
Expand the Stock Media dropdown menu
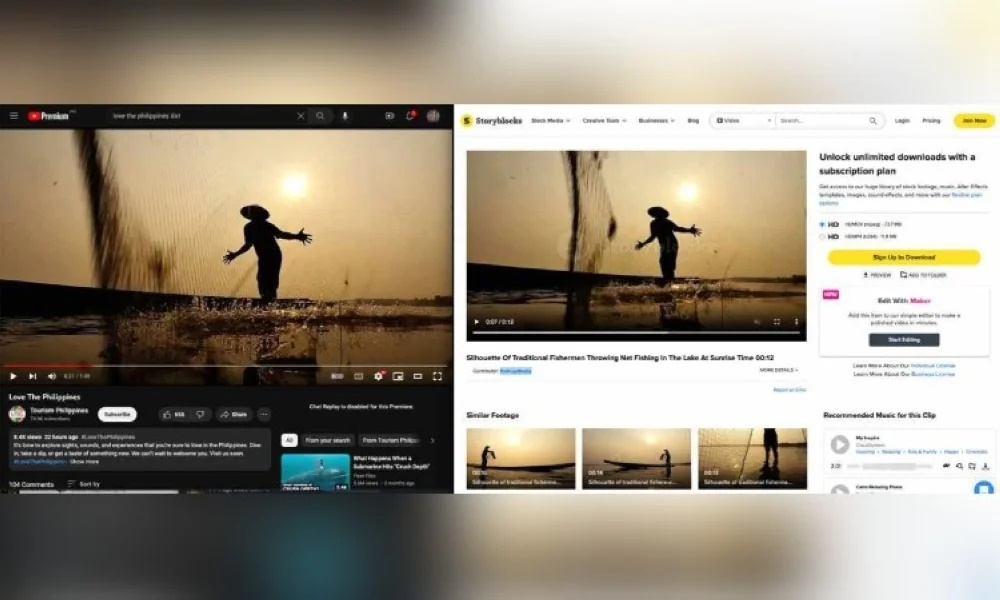tap(550, 120)
